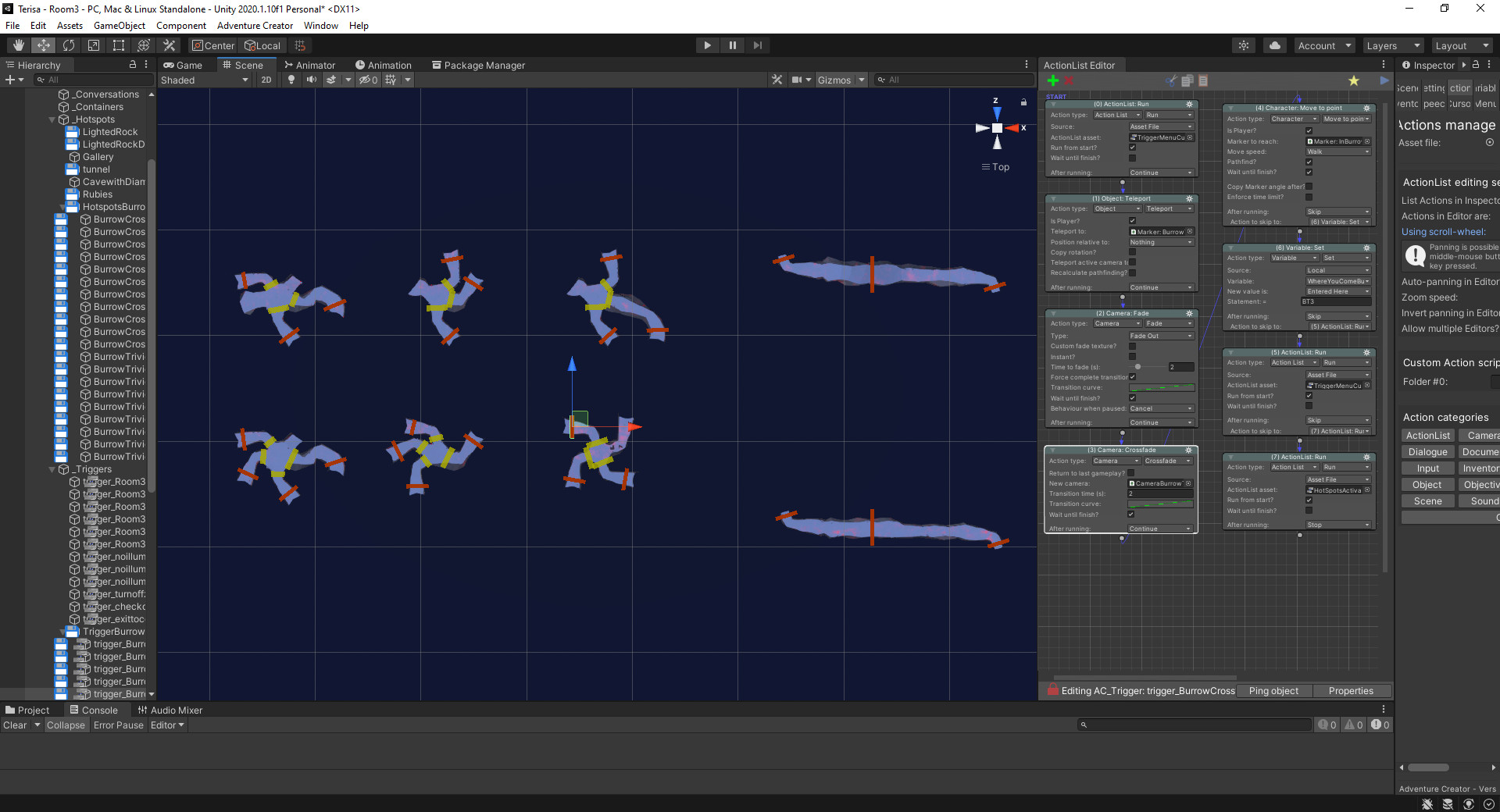
Task: Toggle 'Wait until finish?' in node (0)
Action: pyautogui.click(x=1132, y=158)
